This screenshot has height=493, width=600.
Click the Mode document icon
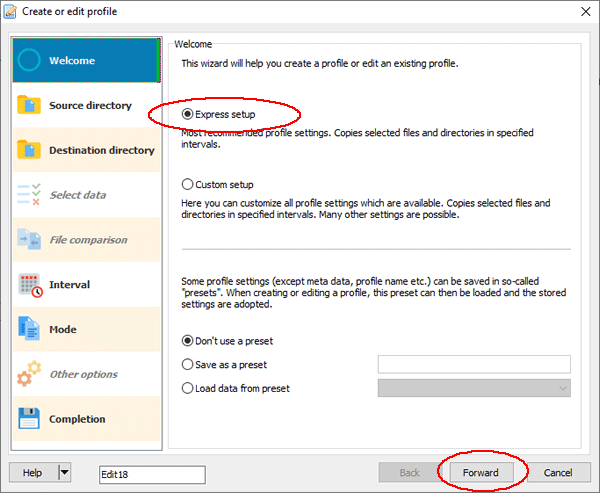tap(31, 330)
